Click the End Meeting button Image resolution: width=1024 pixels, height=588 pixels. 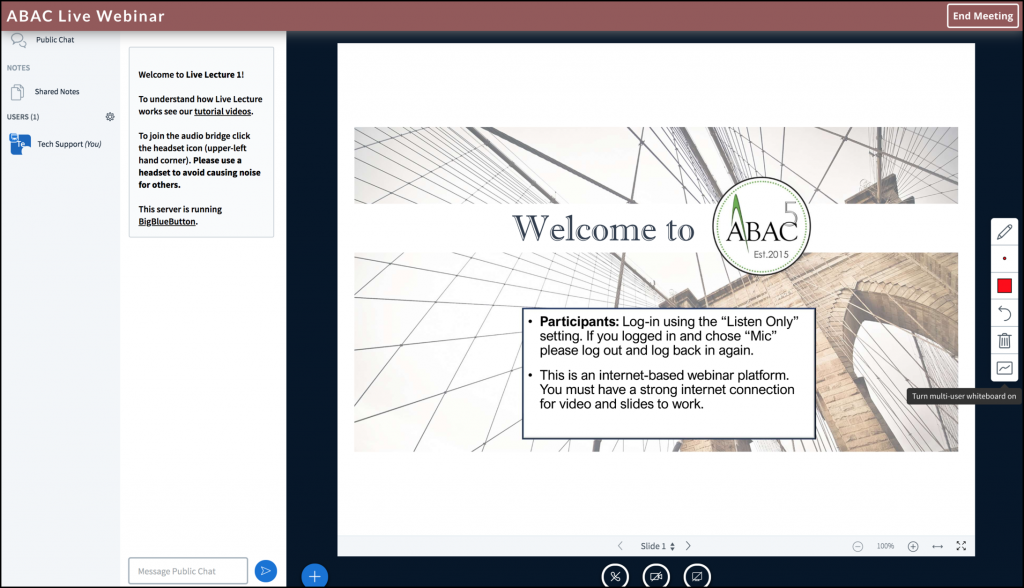coord(982,16)
